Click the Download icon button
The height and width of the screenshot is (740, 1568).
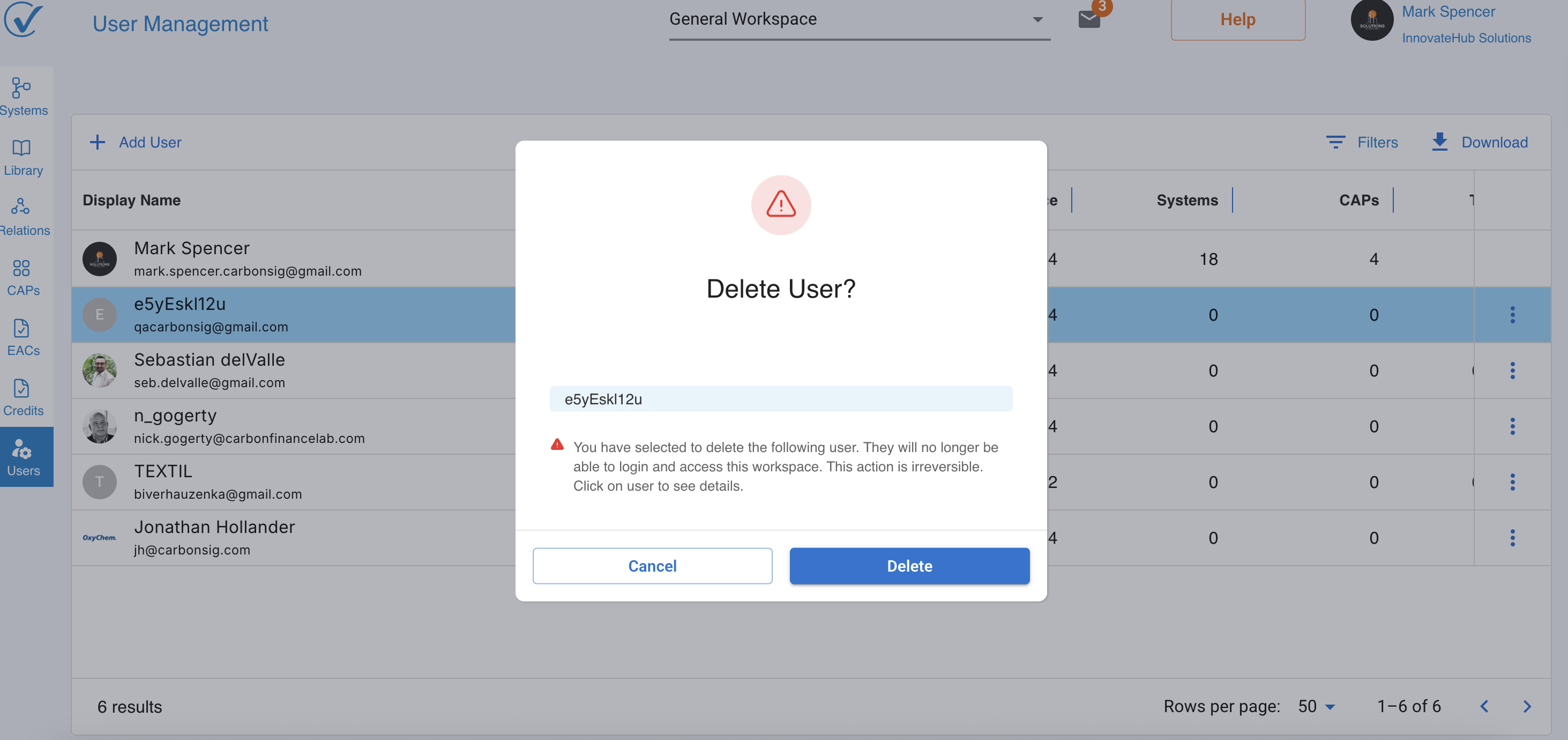[1439, 142]
